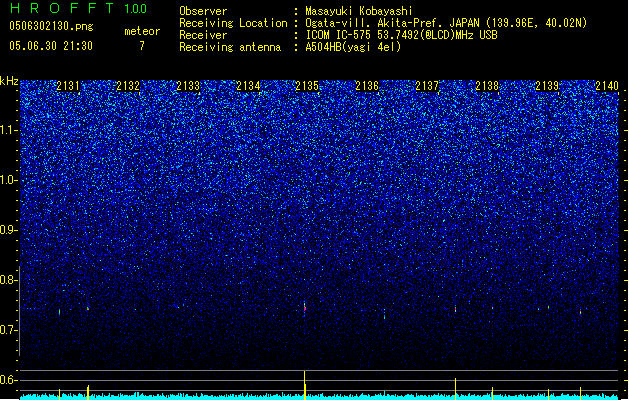Click the Receiving antenna label
The width and height of the screenshot is (629, 400).
click(x=230, y=47)
